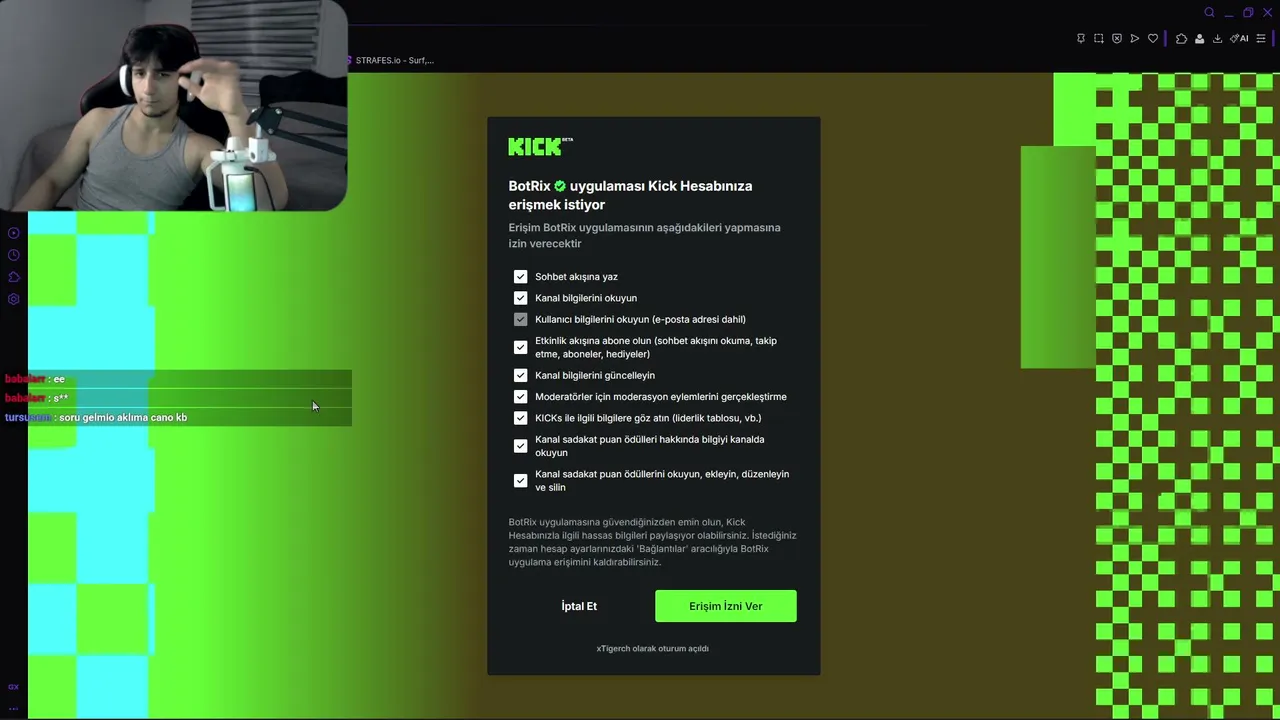Click 'xTigerch olarak oturum açıldı' text
Viewport: 1280px width, 720px height.
[x=653, y=648]
